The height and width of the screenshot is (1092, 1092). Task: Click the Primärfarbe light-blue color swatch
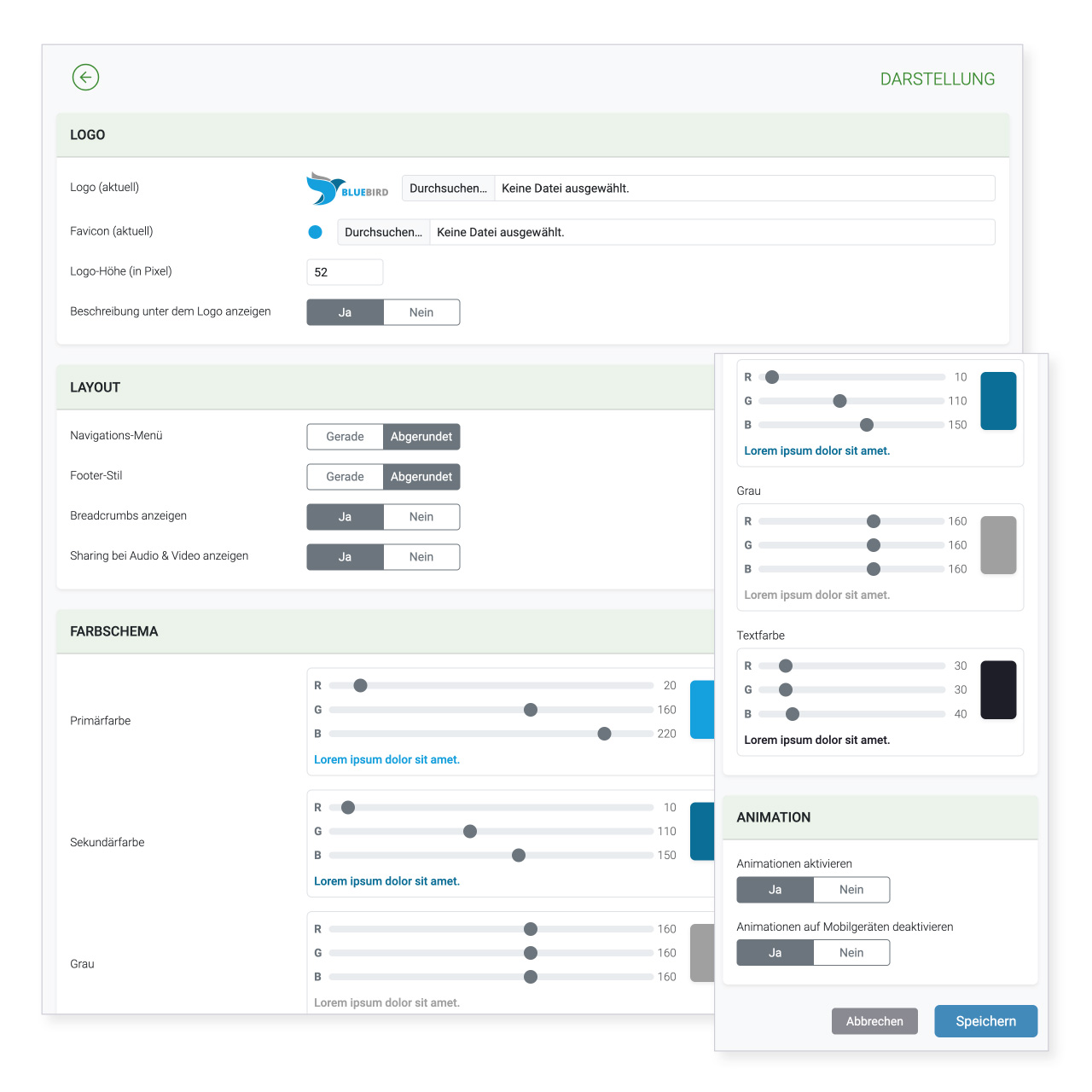click(x=702, y=710)
